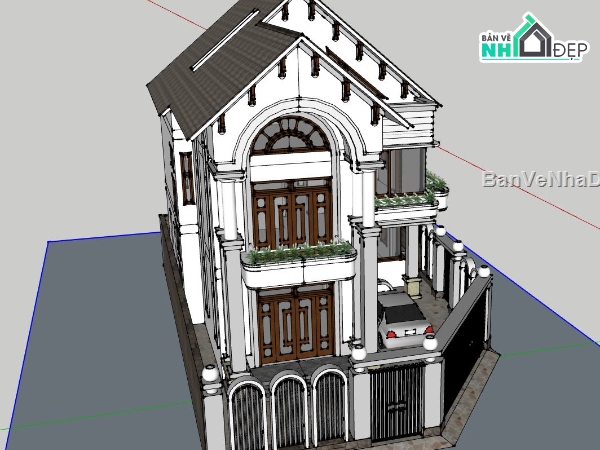Select the black iron entrance gate
Image resolution: width=600 pixels, height=450 pixels.
coord(398,402)
